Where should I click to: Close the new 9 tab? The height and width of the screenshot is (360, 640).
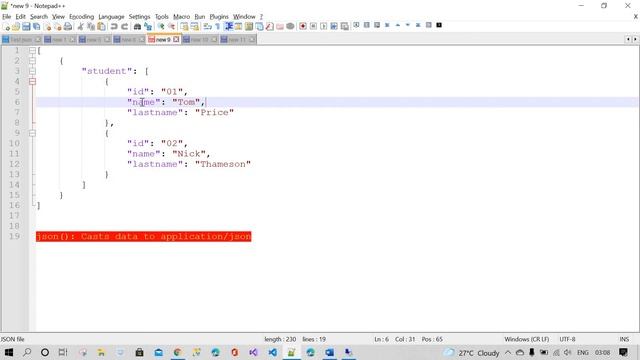[x=176, y=40]
